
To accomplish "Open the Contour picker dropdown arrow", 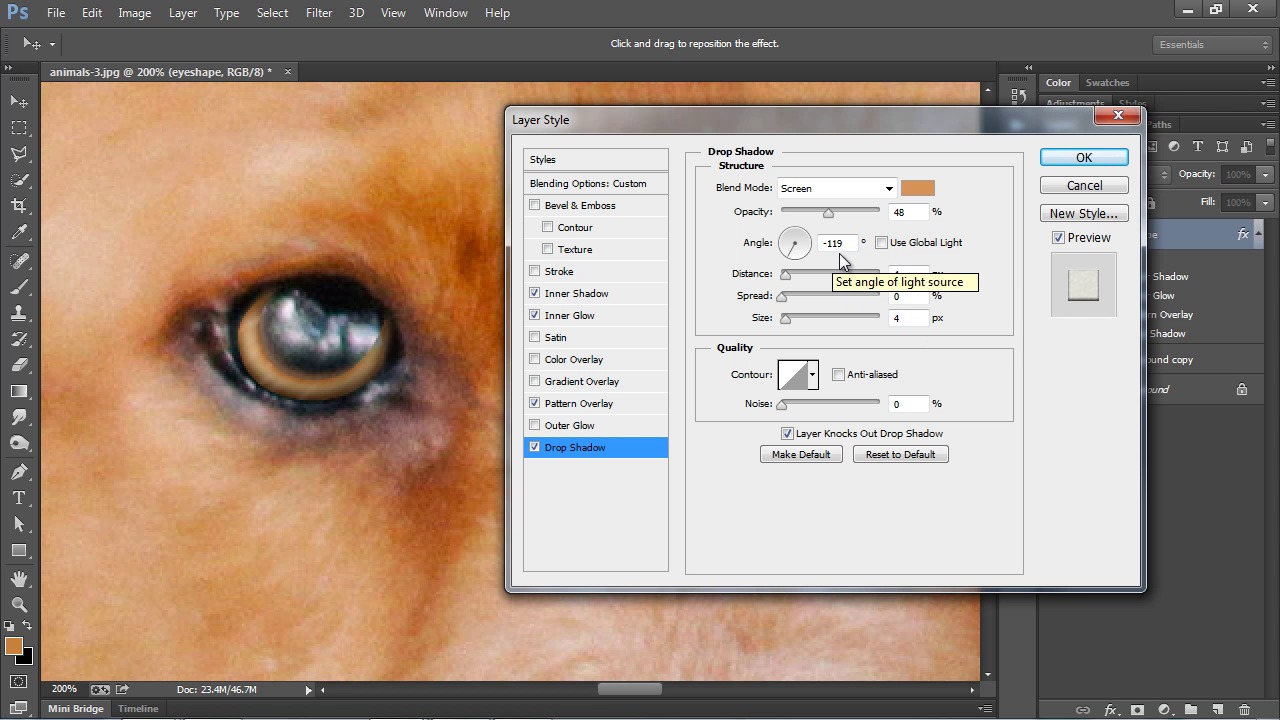I will pyautogui.click(x=812, y=375).
